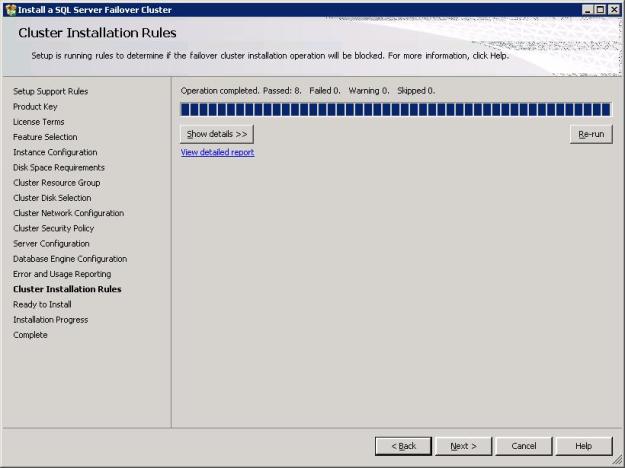Open the View detailed report link

[x=217, y=152]
